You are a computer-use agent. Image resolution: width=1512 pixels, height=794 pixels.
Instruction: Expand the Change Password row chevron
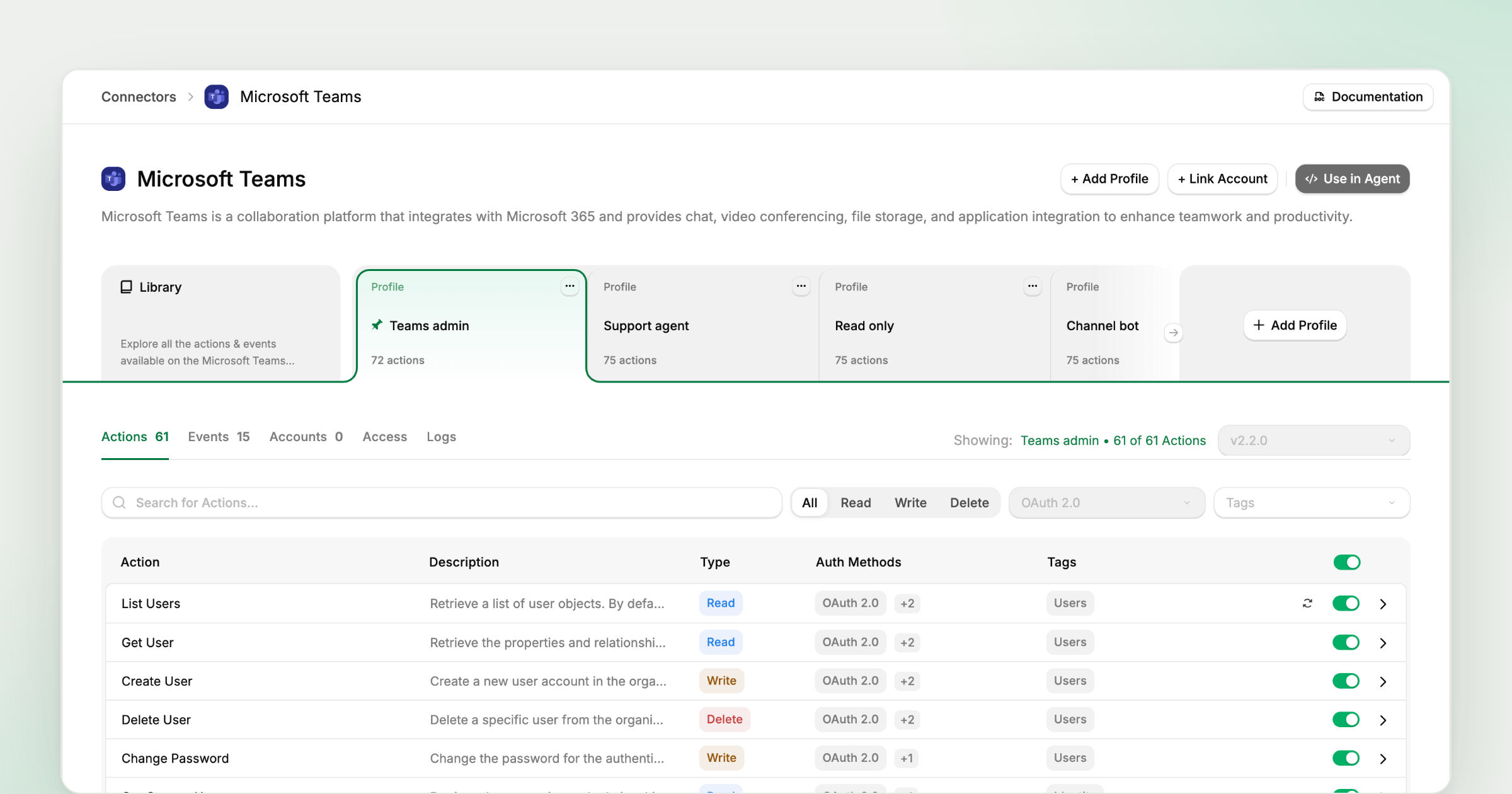(x=1383, y=758)
